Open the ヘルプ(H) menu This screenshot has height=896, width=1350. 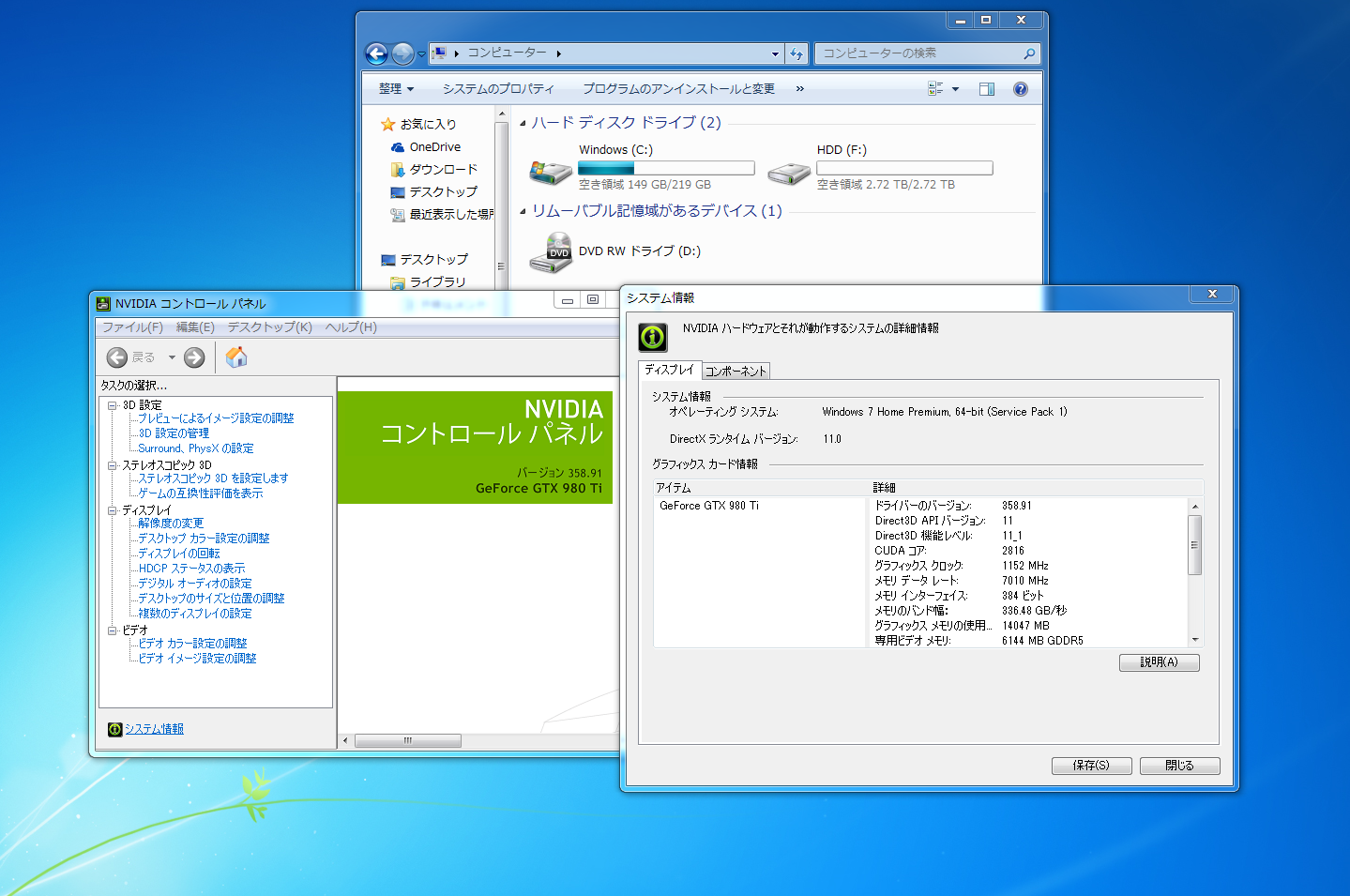click(x=351, y=327)
